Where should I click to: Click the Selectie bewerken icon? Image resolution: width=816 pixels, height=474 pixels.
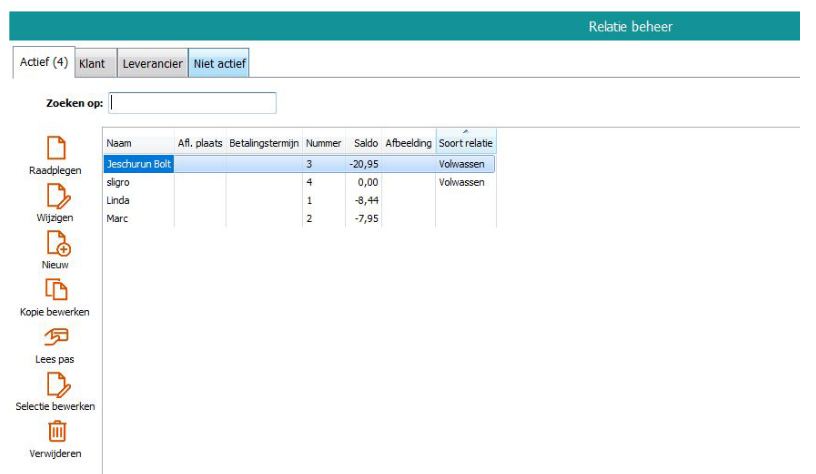(x=56, y=385)
